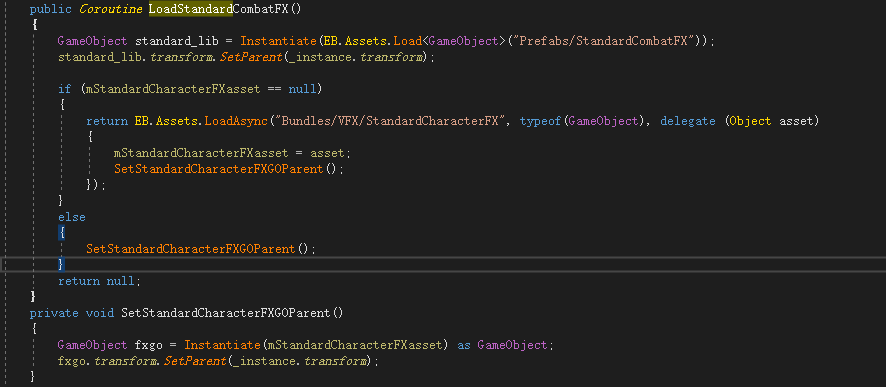Click the as keyword
The height and width of the screenshot is (387, 886).
tap(463, 345)
